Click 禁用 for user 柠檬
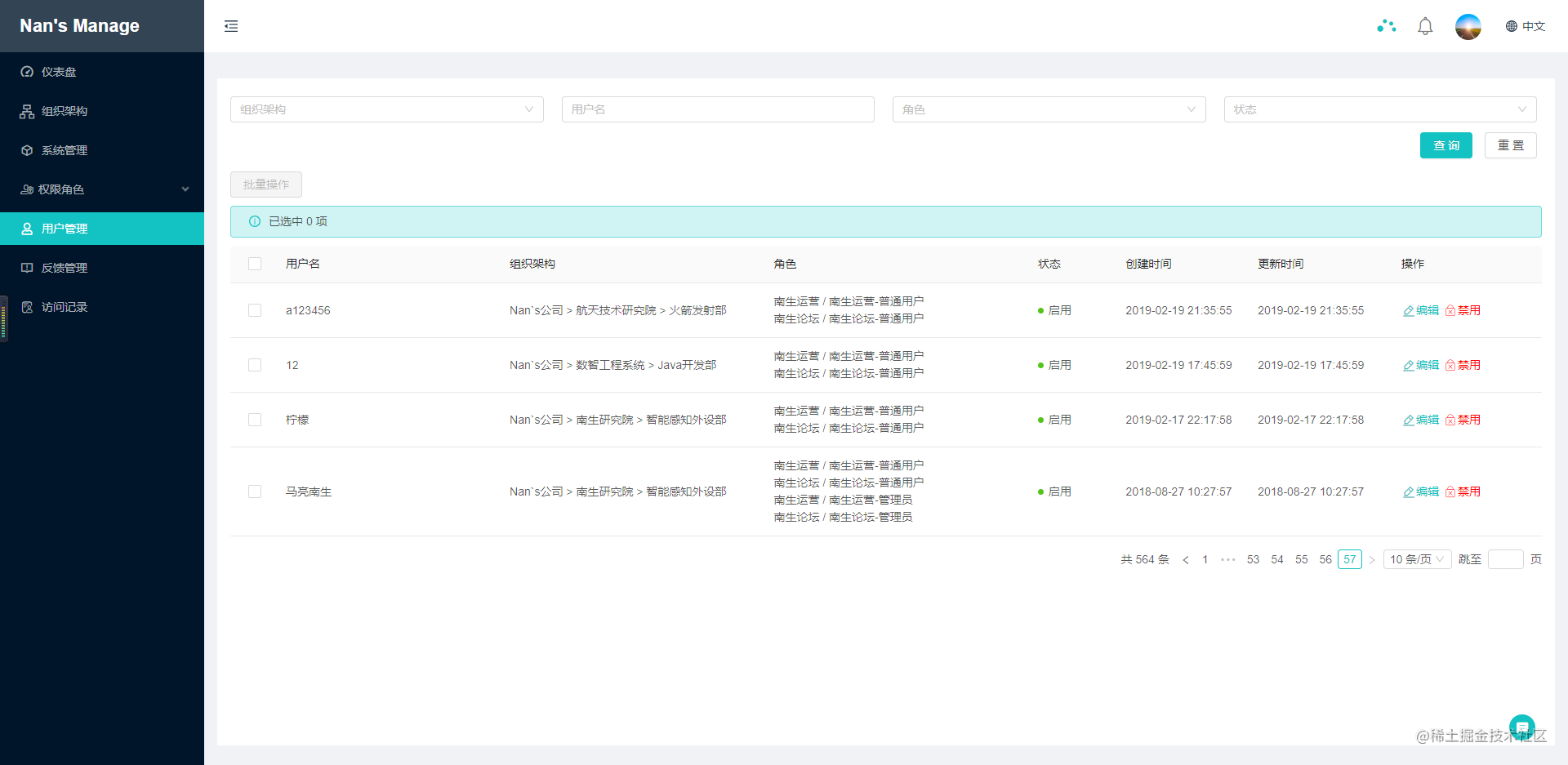This screenshot has width=1568, height=765. click(1463, 420)
